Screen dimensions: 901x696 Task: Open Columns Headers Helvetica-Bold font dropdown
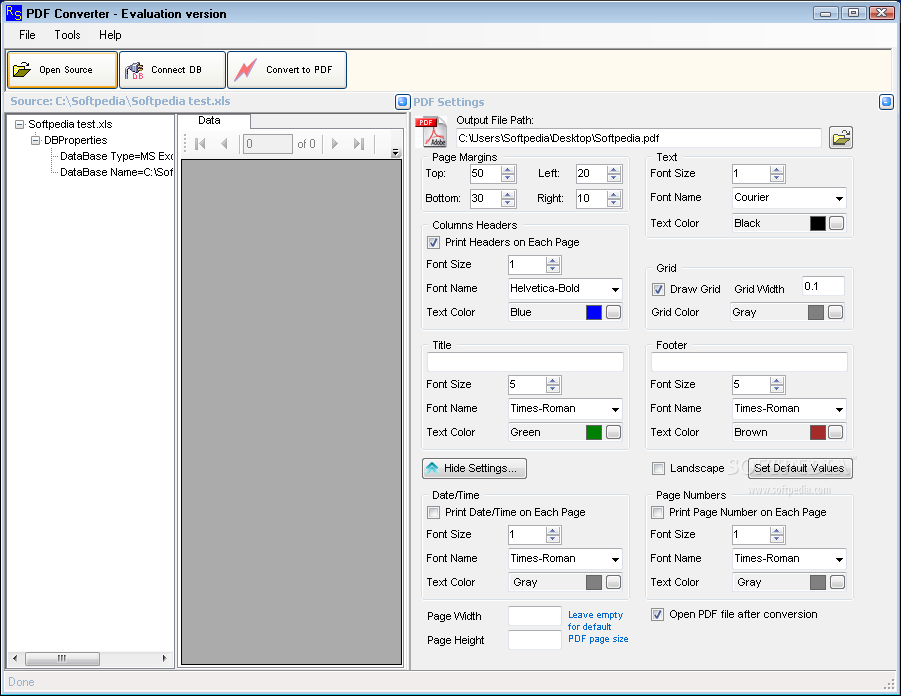point(615,289)
